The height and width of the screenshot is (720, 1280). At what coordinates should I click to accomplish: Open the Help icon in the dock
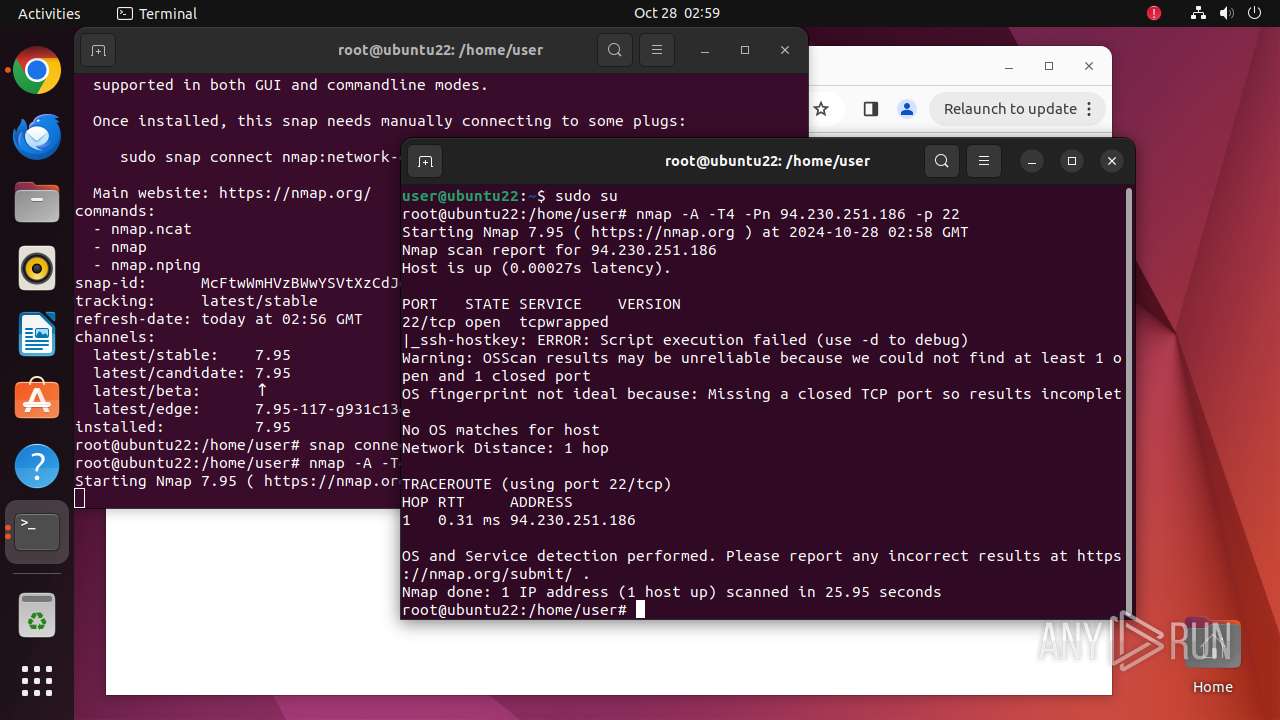pos(37,467)
